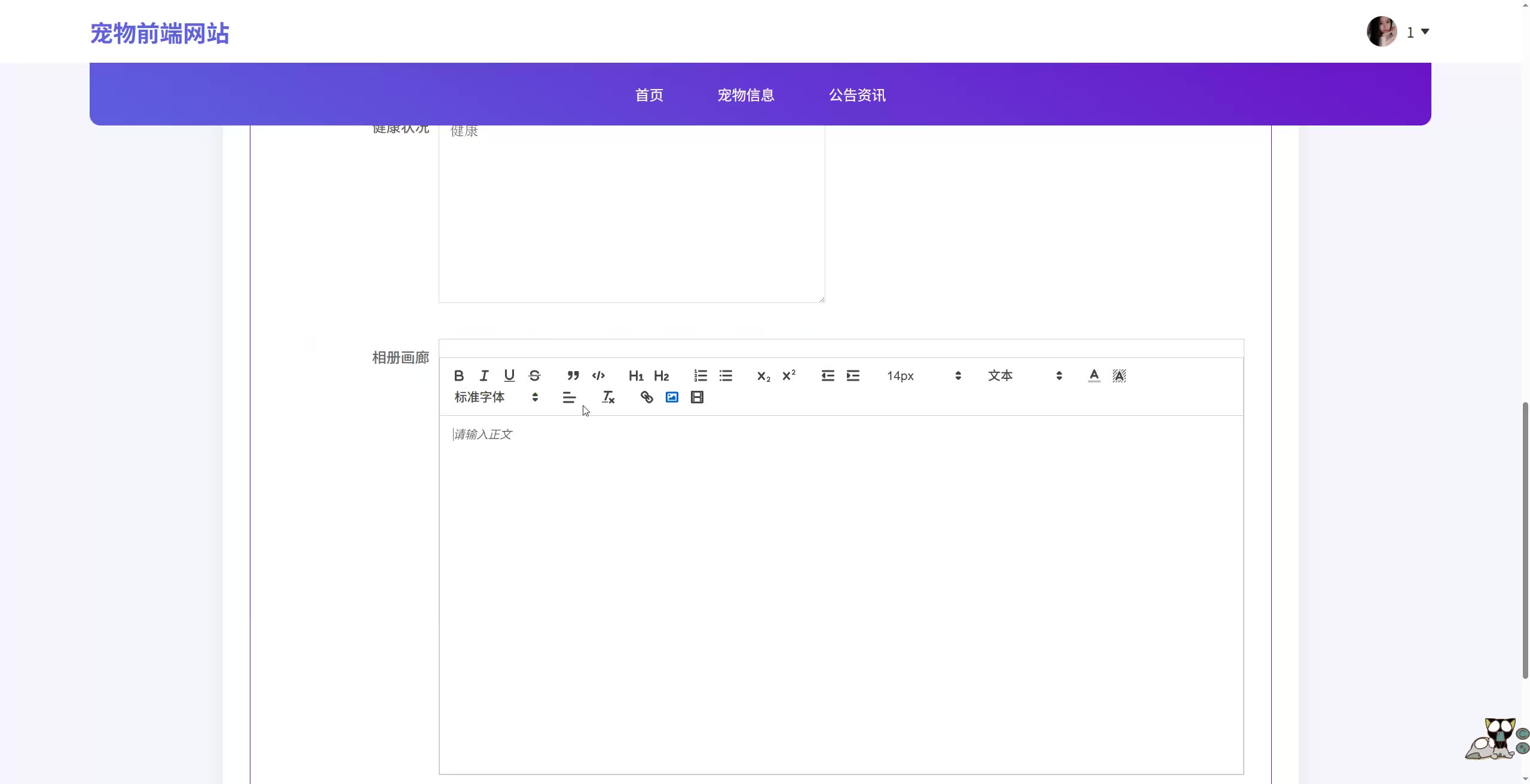The height and width of the screenshot is (784, 1530).
Task: Click the 宠物前端网站 site title
Action: pyautogui.click(x=160, y=33)
